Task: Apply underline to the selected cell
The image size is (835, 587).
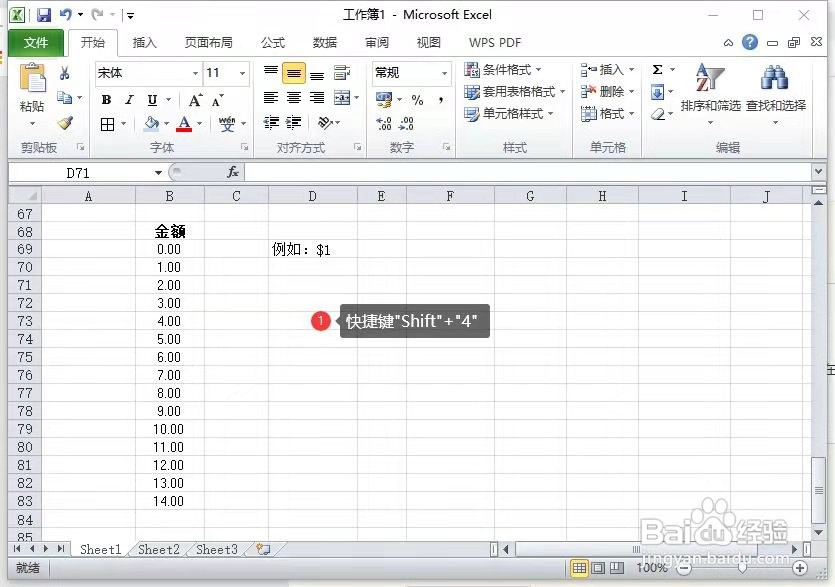Action: 150,100
